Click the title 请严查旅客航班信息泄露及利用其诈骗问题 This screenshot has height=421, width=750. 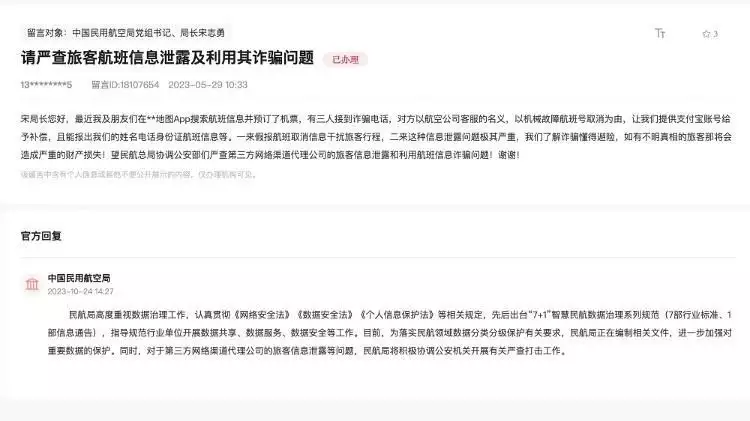pos(167,57)
